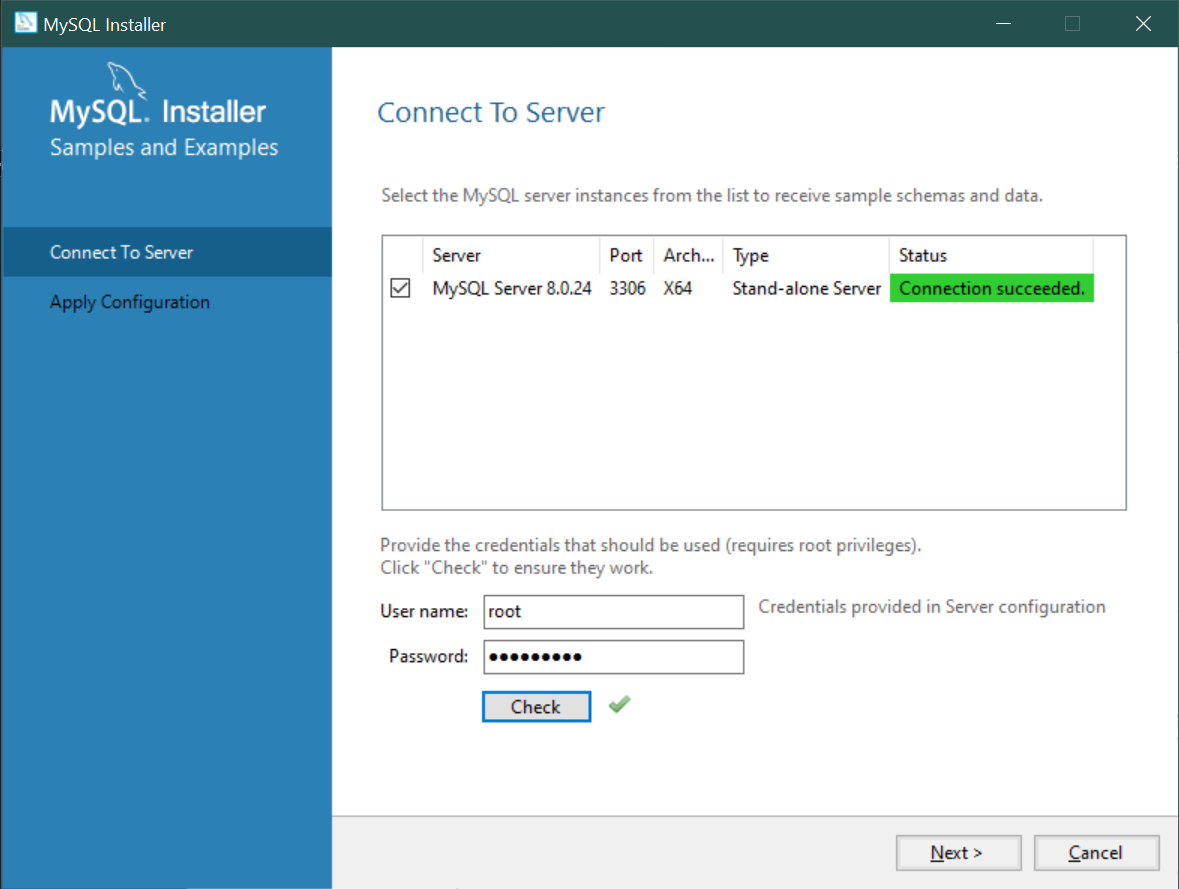Click the Server column header

[511, 255]
